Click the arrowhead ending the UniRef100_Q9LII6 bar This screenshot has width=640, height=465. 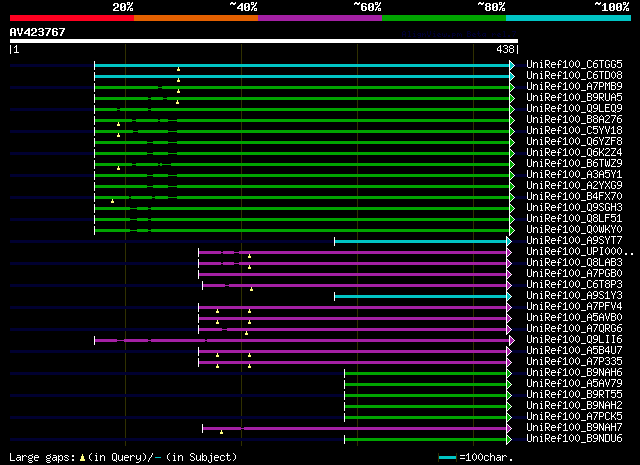point(512,340)
